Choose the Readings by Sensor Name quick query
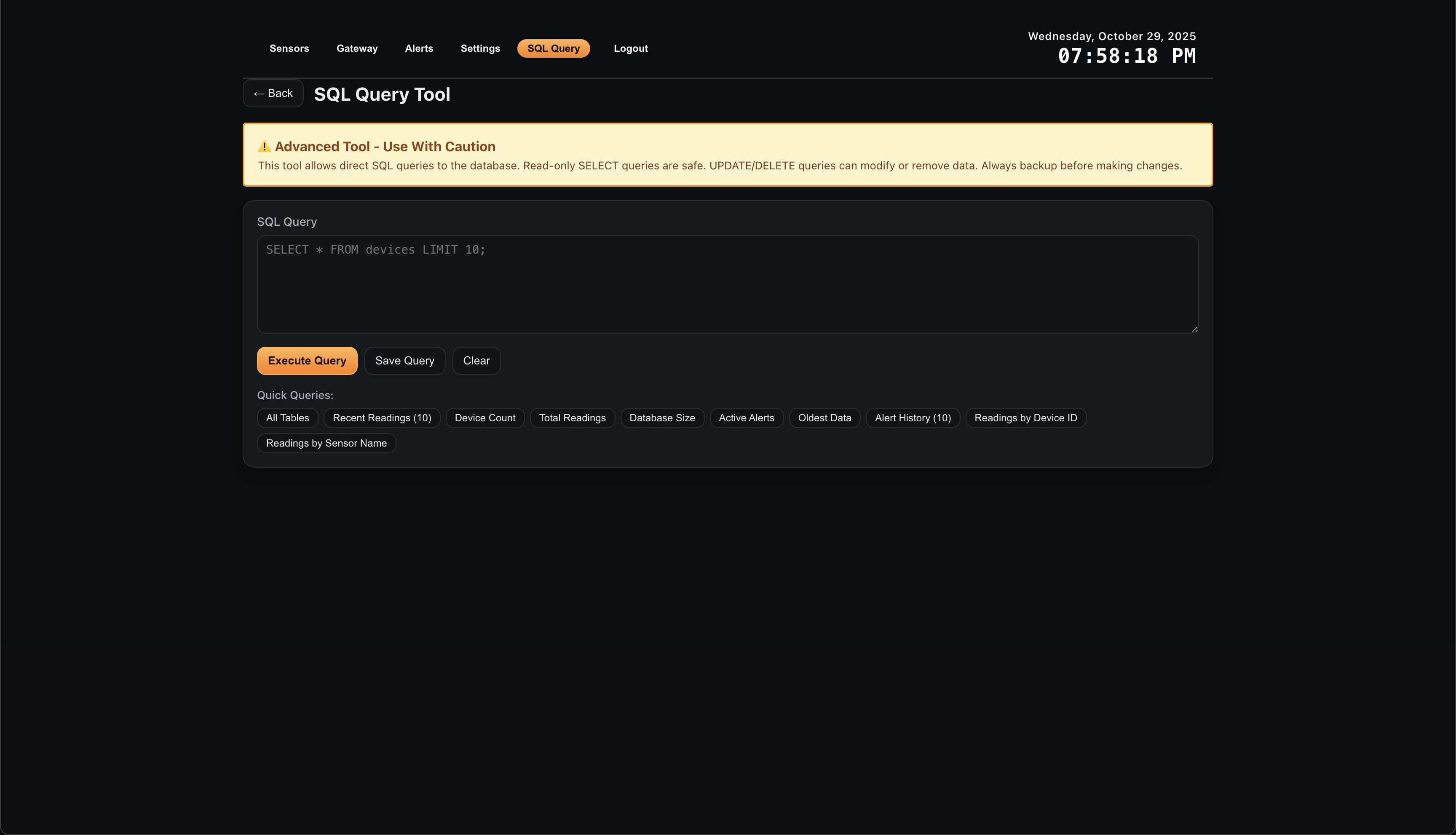1456x835 pixels. (327, 443)
